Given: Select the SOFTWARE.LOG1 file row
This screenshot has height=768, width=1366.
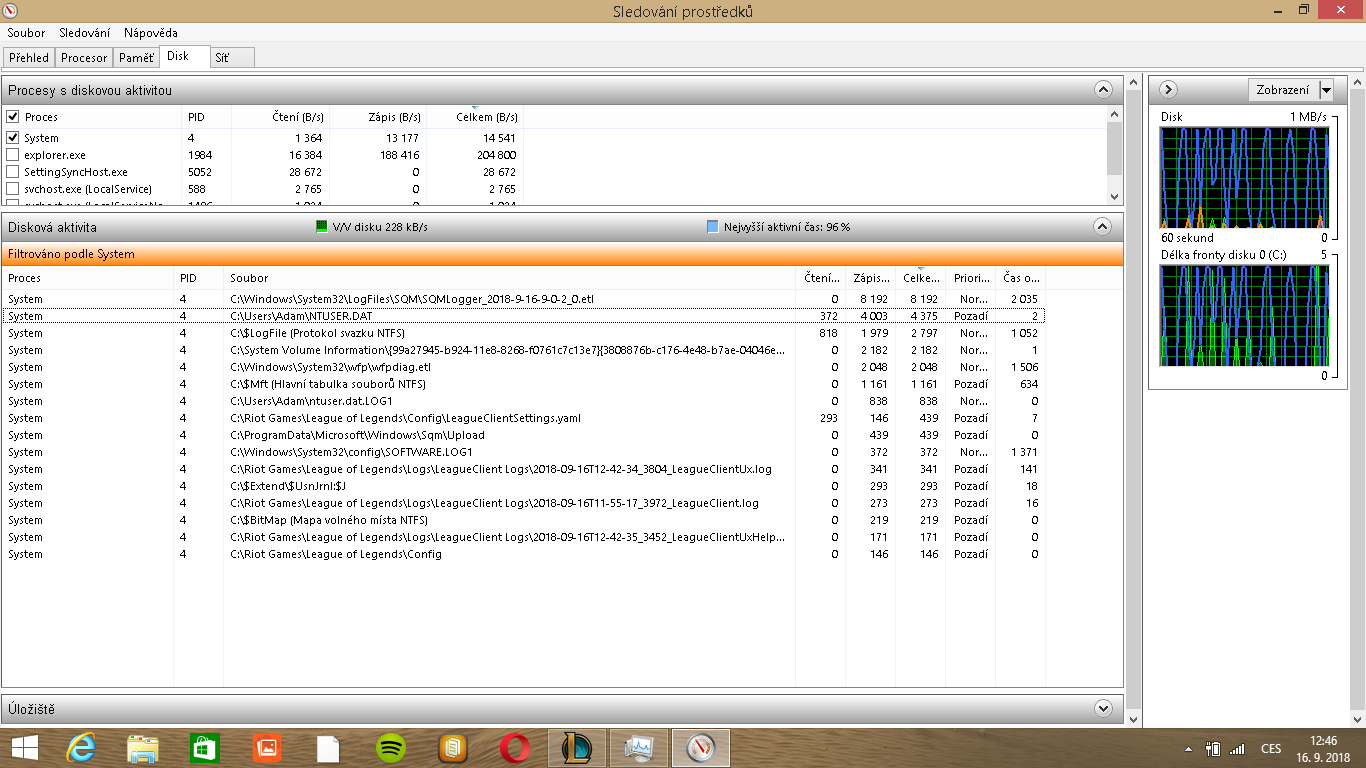Looking at the screenshot, I should pos(524,452).
